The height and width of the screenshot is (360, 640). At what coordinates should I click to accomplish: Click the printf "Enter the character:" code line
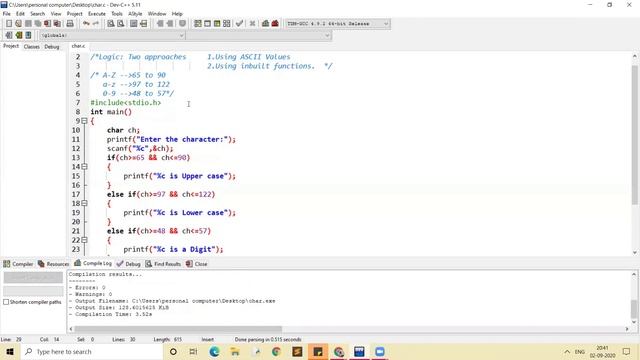171,139
